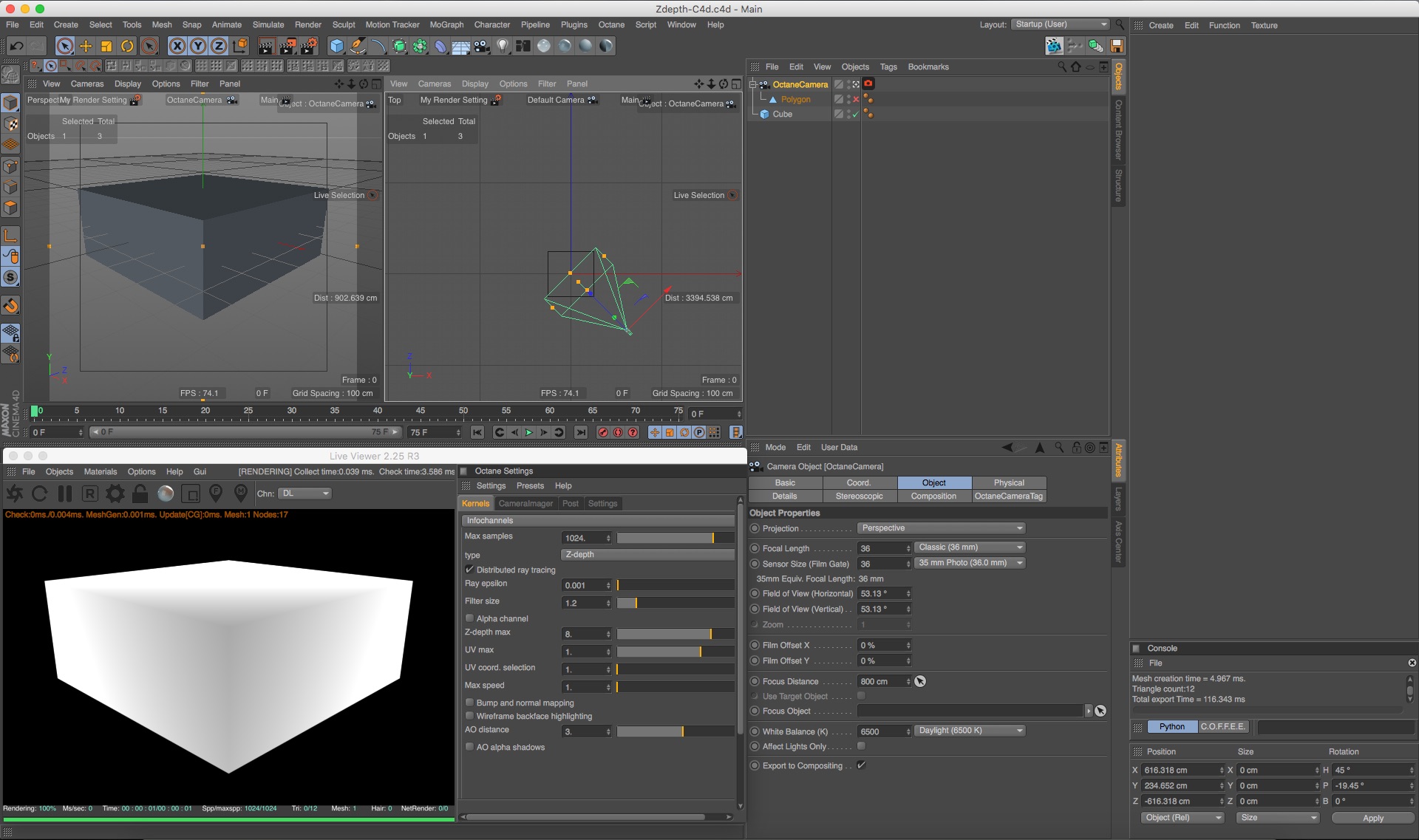Open the Projection Perspective dropdown
This screenshot has height=840, width=1419.
(x=941, y=528)
